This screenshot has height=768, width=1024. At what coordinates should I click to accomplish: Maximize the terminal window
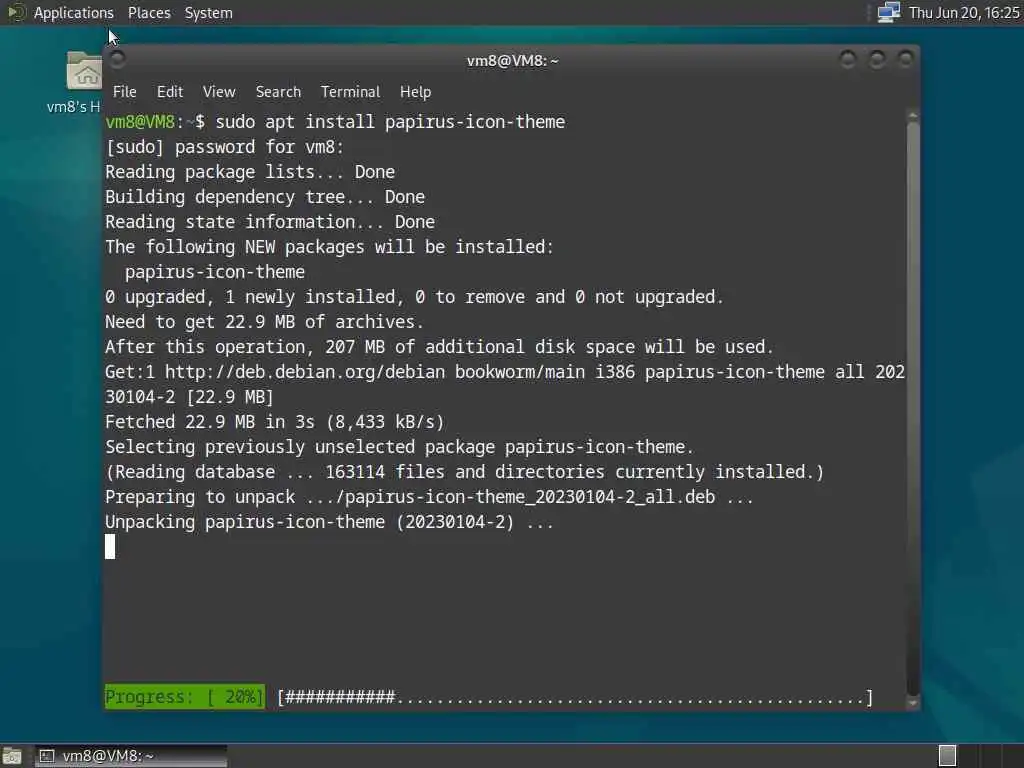tap(877, 60)
